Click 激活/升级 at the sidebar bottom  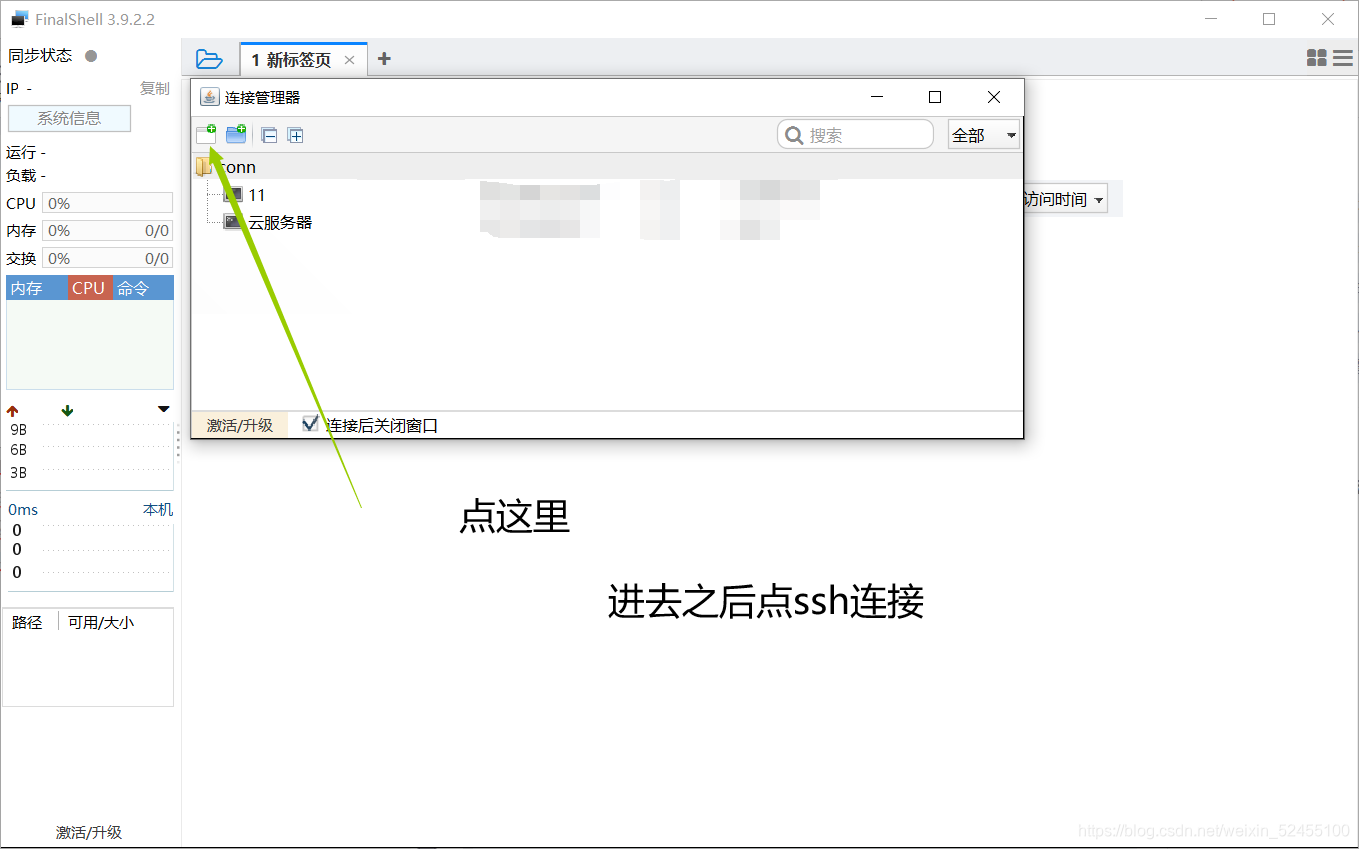click(89, 832)
